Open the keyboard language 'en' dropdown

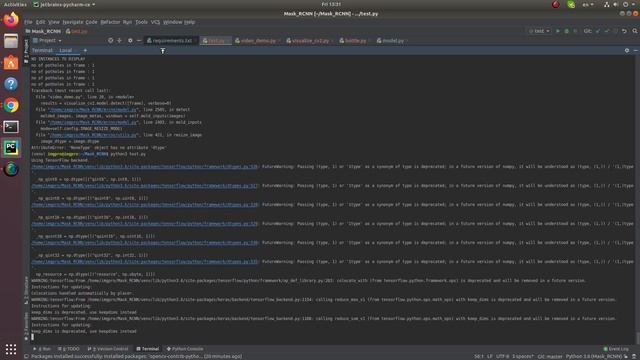point(588,4)
